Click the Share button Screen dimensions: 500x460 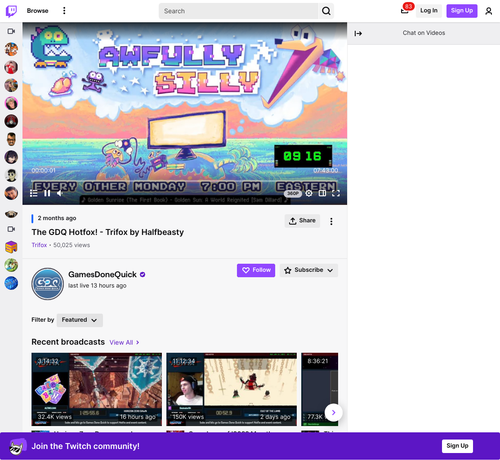(x=302, y=221)
